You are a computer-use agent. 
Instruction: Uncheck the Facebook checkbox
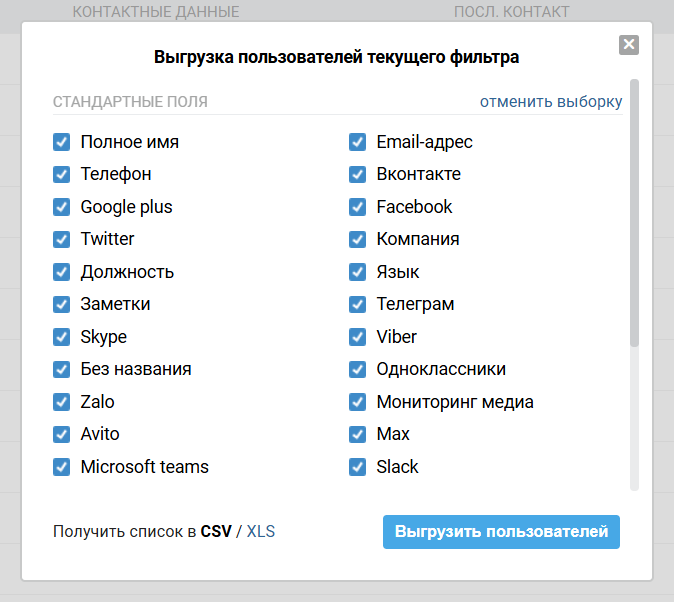(x=358, y=207)
